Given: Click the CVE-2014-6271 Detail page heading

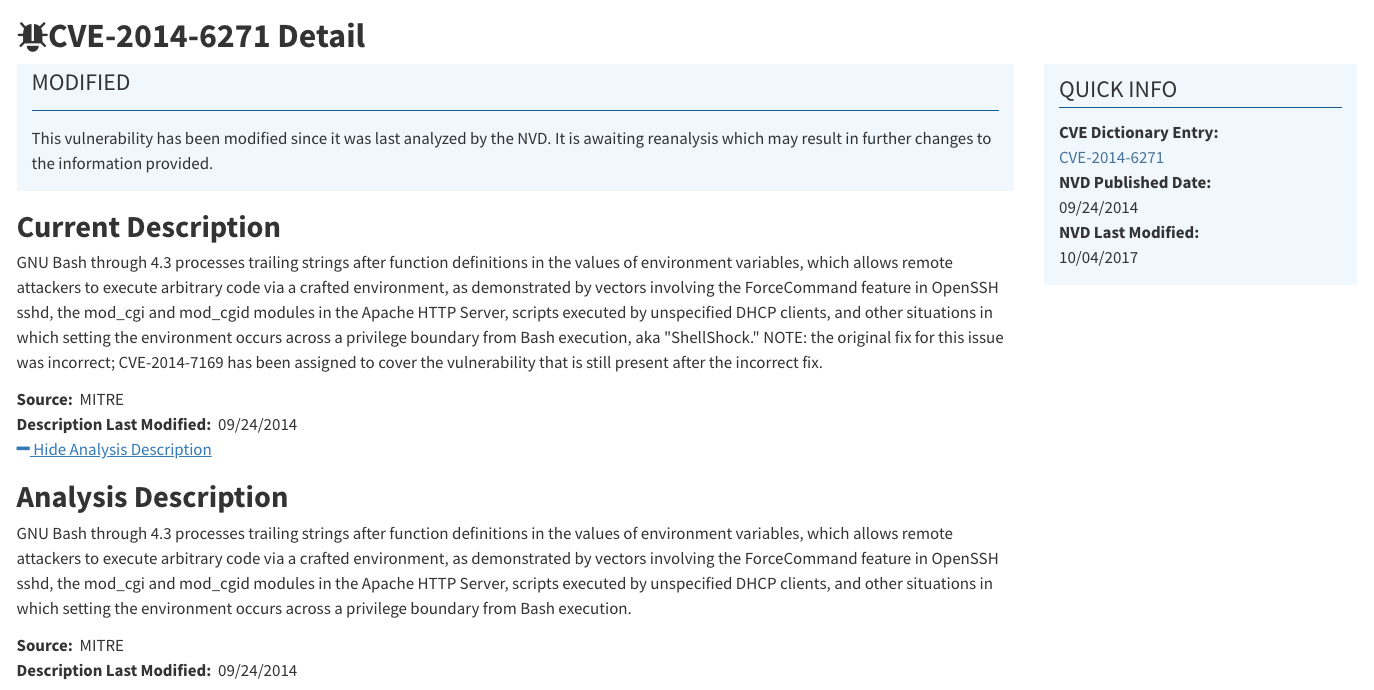Looking at the screenshot, I should pyautogui.click(x=207, y=37).
